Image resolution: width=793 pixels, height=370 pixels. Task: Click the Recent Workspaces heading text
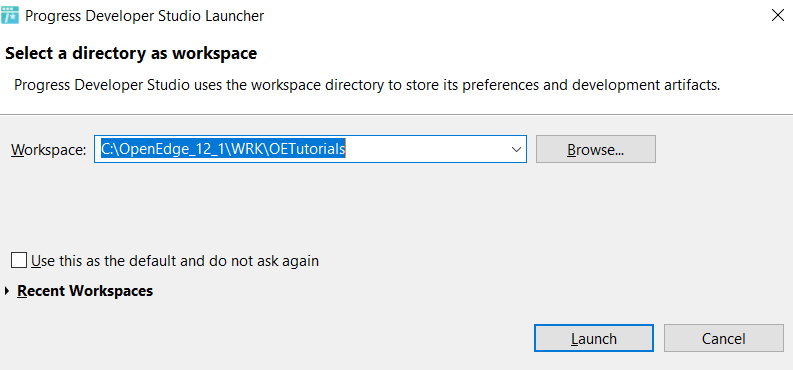point(85,291)
